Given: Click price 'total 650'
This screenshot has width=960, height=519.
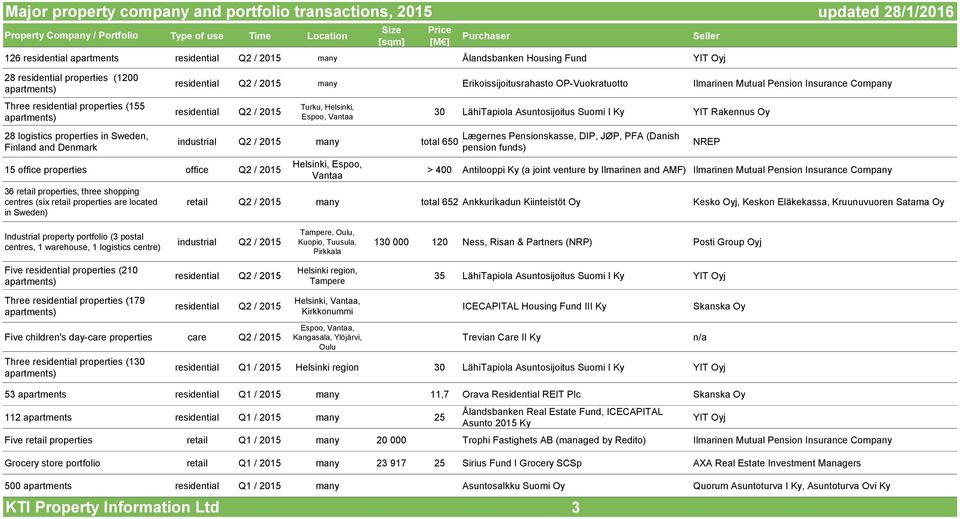Looking at the screenshot, I should click(439, 141).
